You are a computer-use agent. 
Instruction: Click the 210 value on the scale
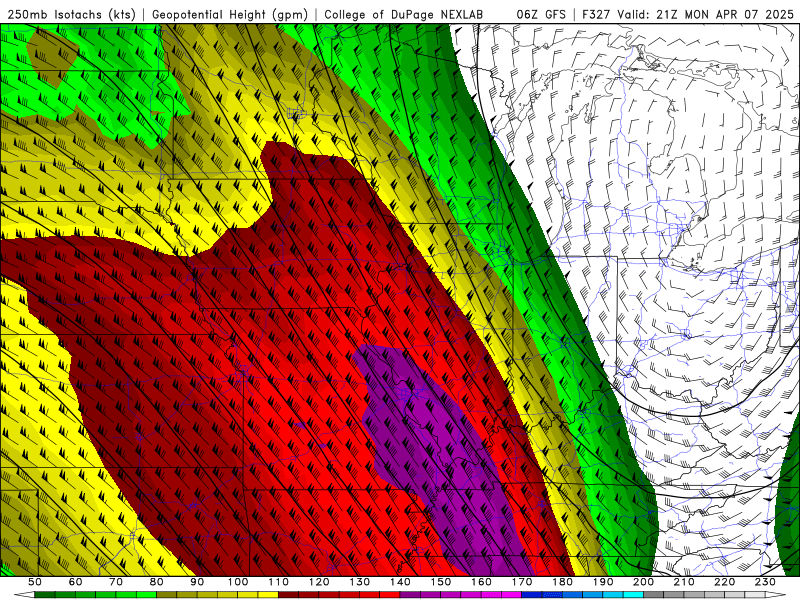684,582
